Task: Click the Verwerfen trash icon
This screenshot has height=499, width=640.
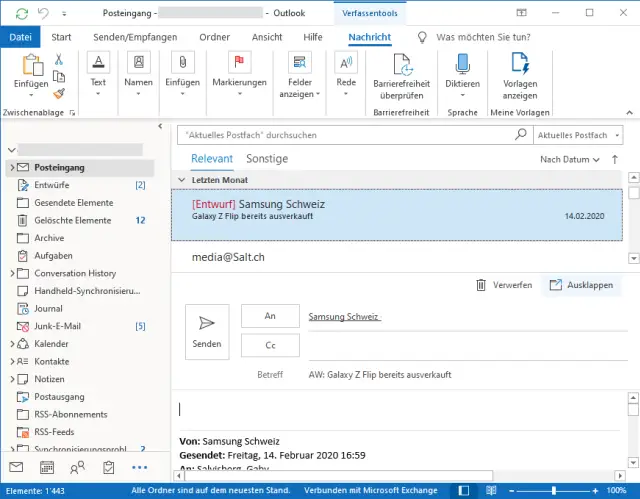Action: click(482, 285)
